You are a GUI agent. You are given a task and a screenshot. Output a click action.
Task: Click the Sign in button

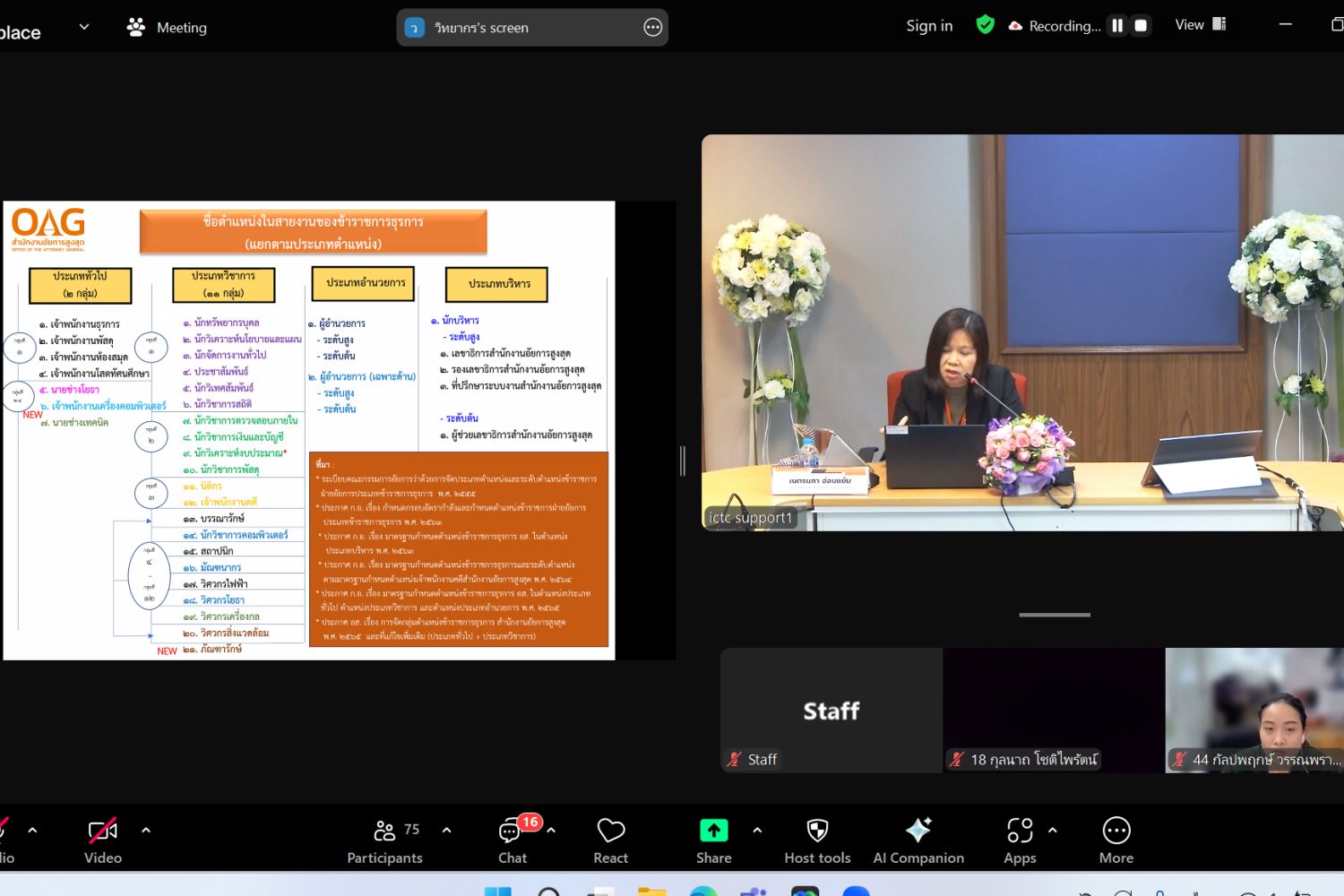click(929, 26)
